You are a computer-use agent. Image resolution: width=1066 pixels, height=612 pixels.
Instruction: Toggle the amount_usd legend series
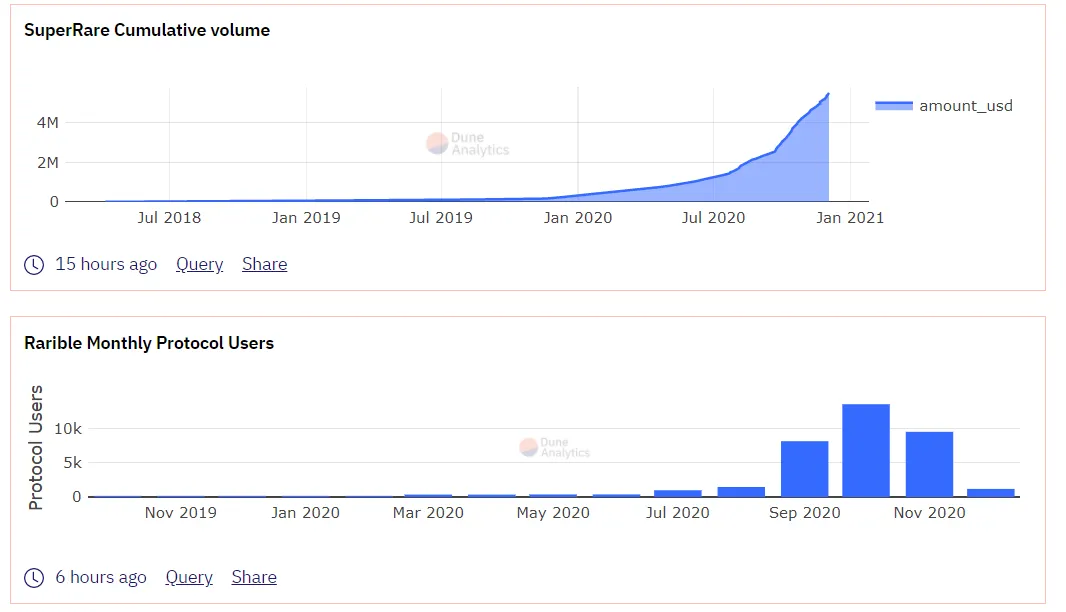(965, 106)
